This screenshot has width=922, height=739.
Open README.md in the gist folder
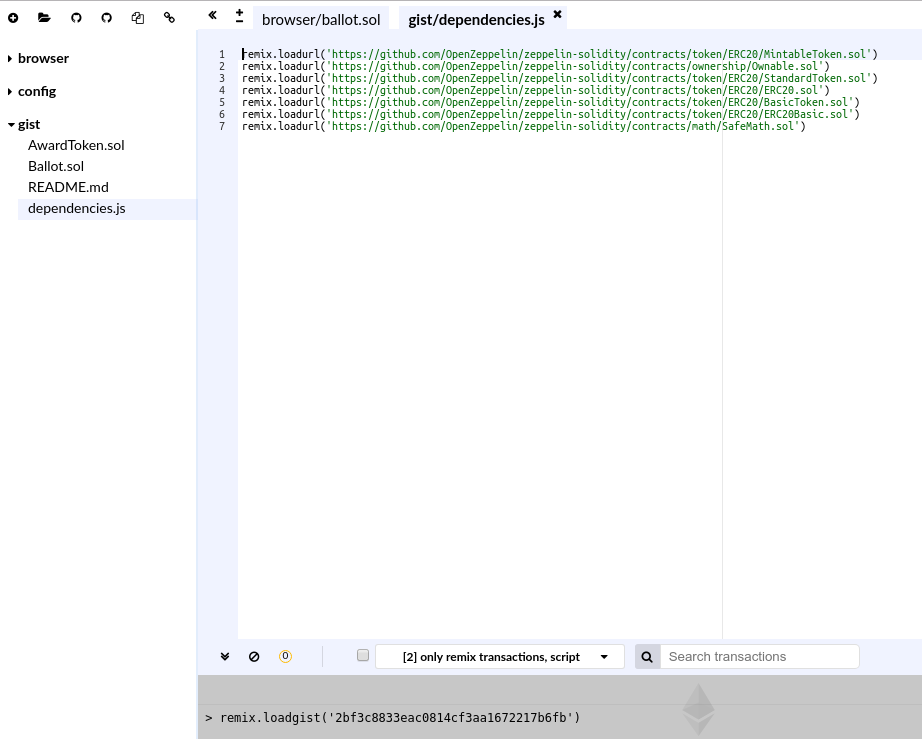[x=68, y=188]
